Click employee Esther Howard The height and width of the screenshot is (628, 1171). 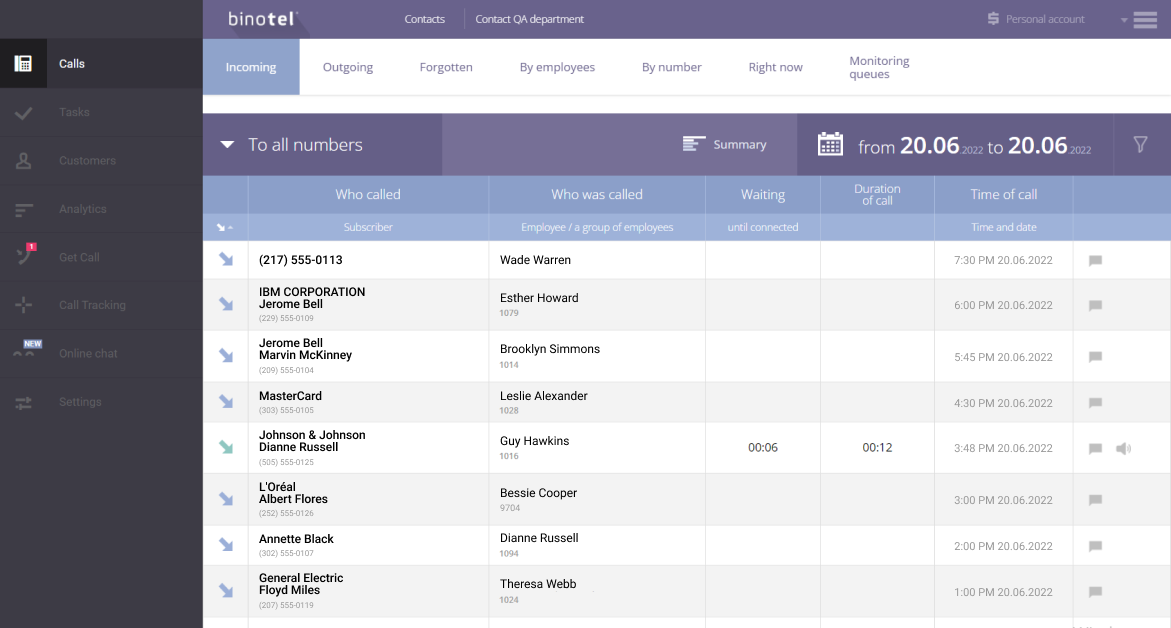(539, 297)
